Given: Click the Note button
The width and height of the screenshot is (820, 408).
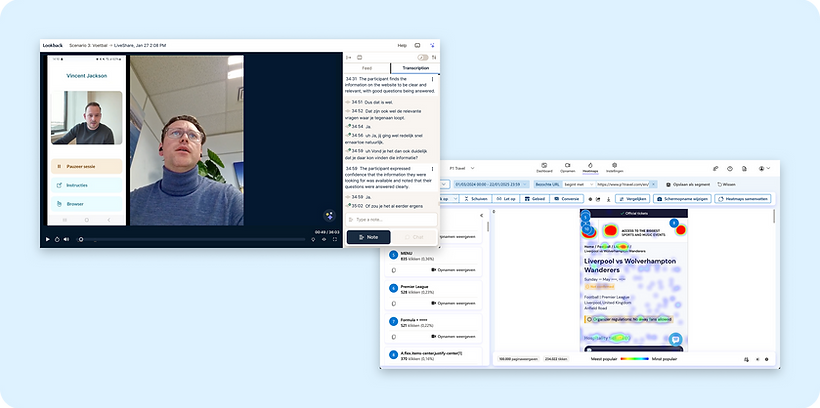Looking at the screenshot, I should coord(369,237).
